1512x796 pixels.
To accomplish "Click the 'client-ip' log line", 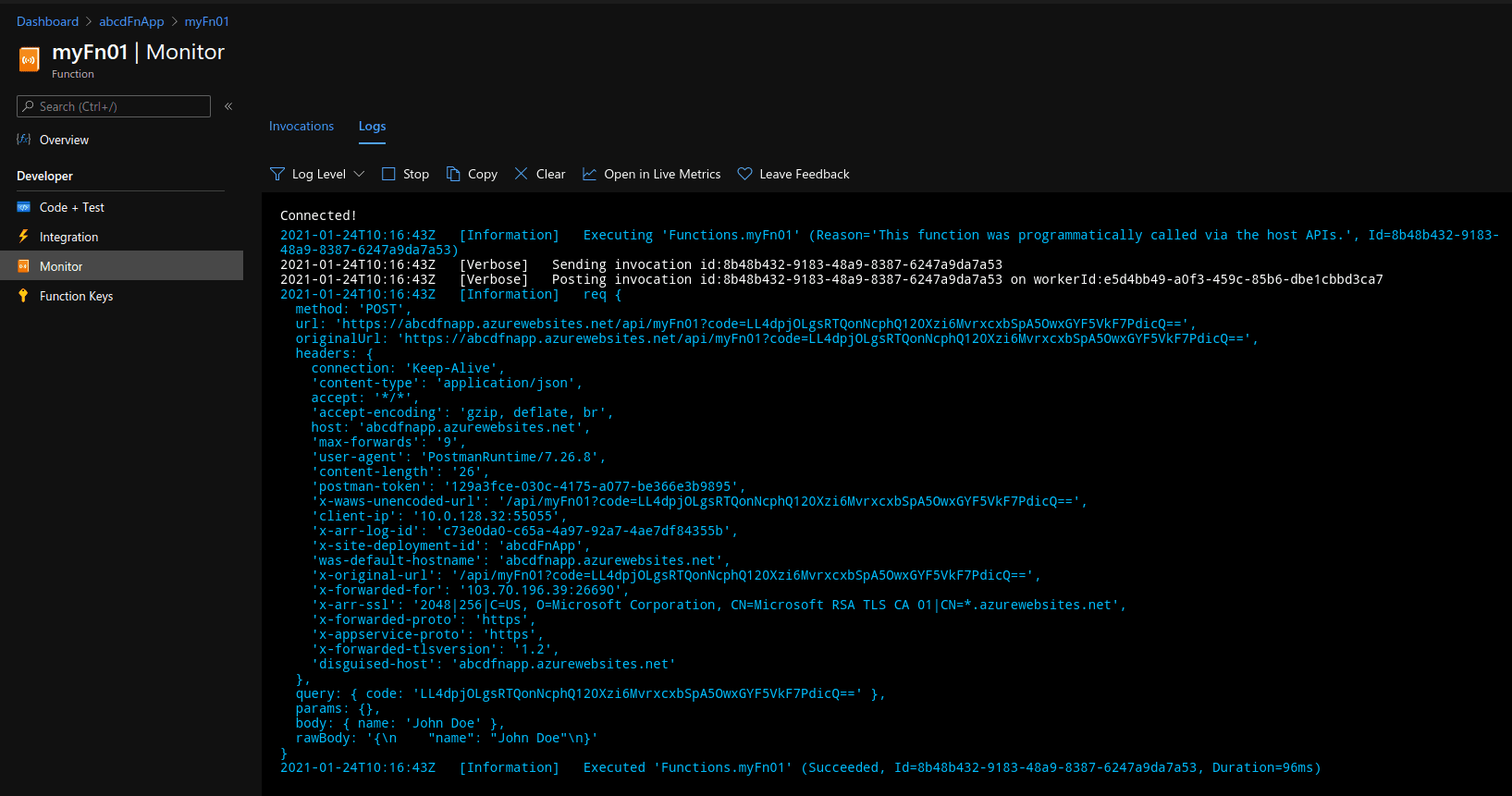I will pyautogui.click(x=439, y=516).
